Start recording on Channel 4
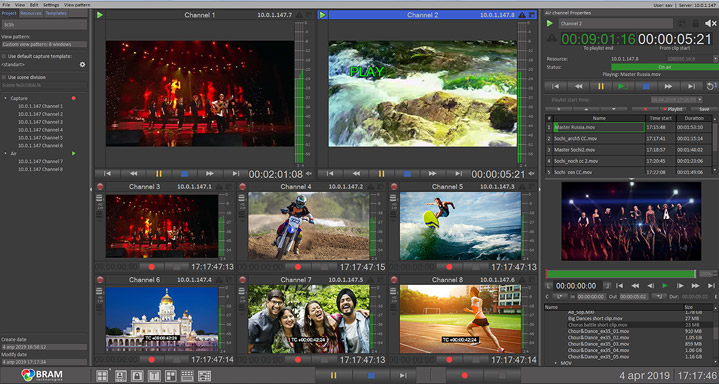 click(x=298, y=267)
